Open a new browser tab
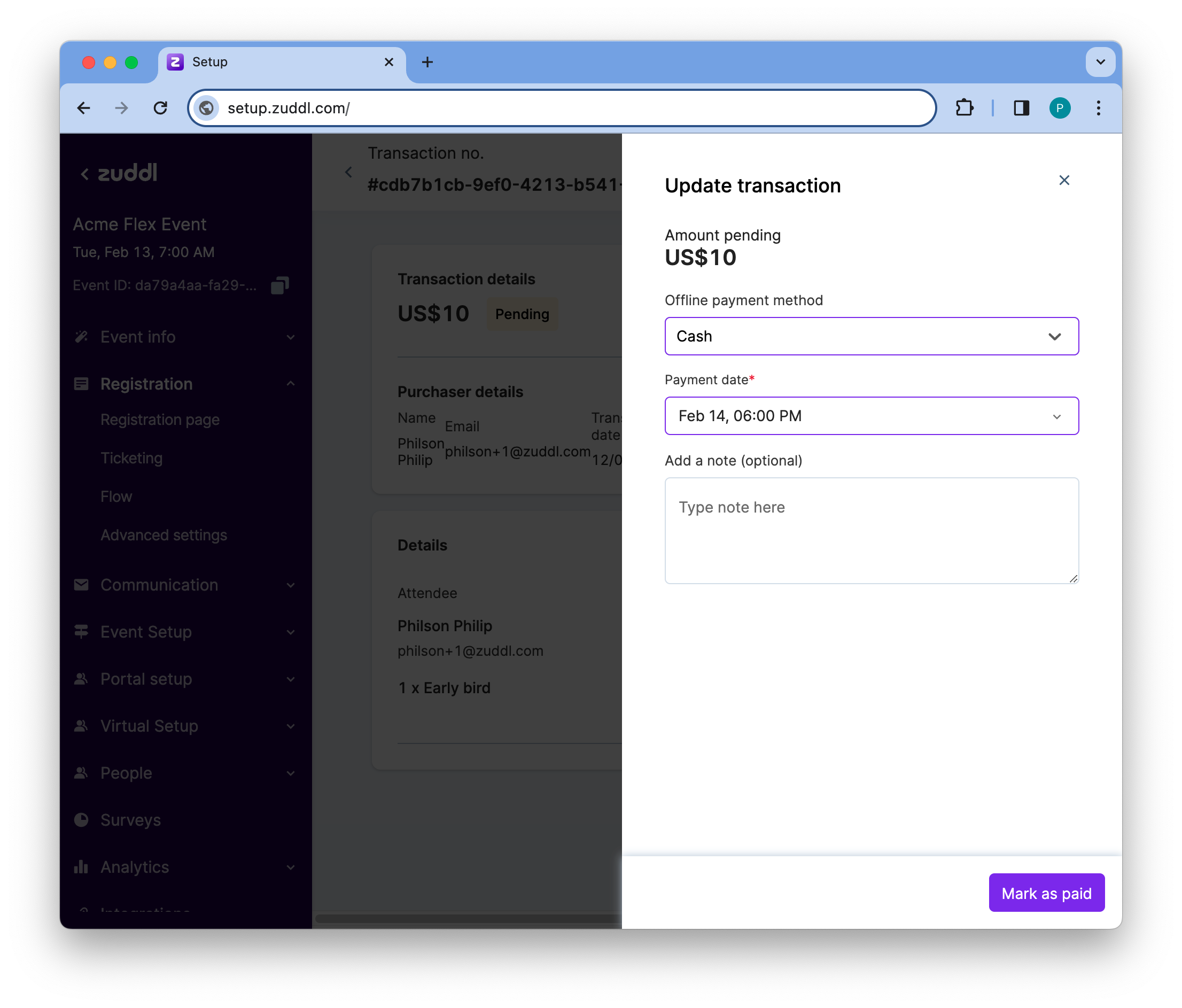Screen dimensions: 1182x1008 coord(427,61)
